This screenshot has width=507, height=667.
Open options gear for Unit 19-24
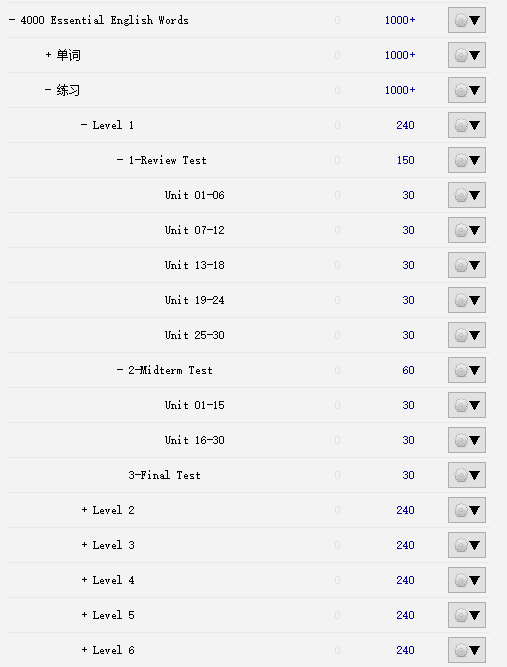point(467,300)
